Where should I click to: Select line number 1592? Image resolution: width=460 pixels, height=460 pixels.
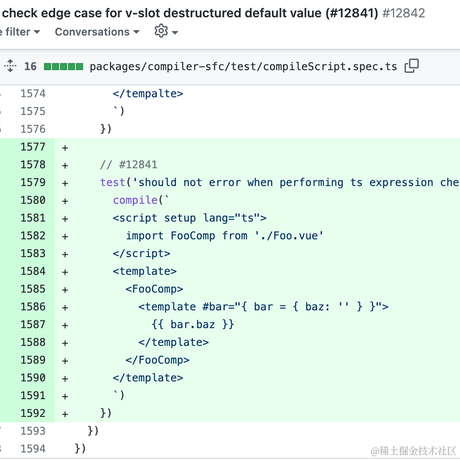point(33,413)
